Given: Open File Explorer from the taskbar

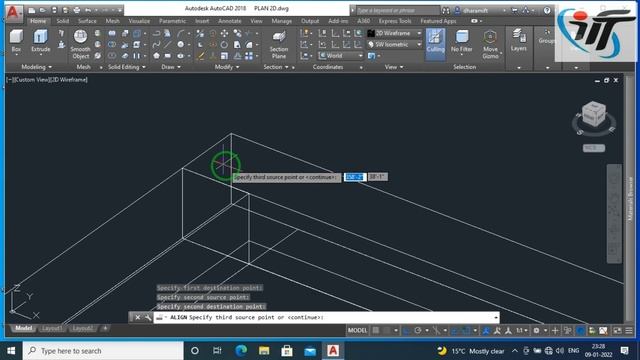Looking at the screenshot, I should tap(264, 351).
